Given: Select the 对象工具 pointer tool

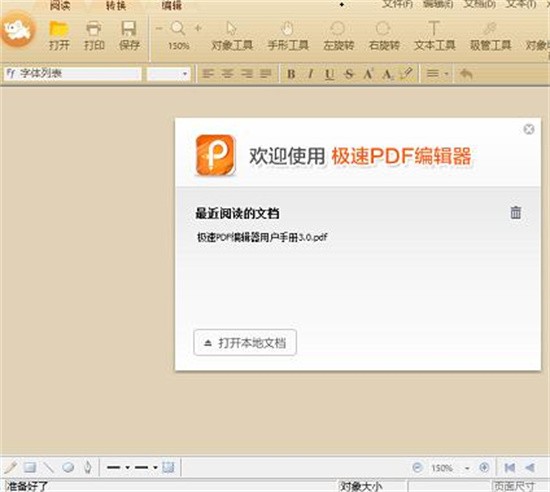Looking at the screenshot, I should (232, 36).
